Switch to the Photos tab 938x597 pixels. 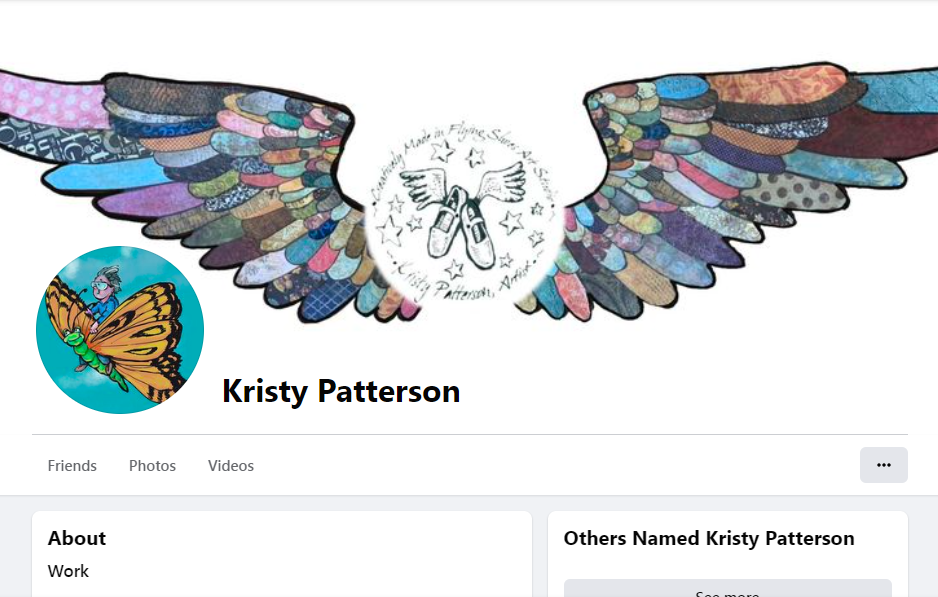tap(152, 465)
